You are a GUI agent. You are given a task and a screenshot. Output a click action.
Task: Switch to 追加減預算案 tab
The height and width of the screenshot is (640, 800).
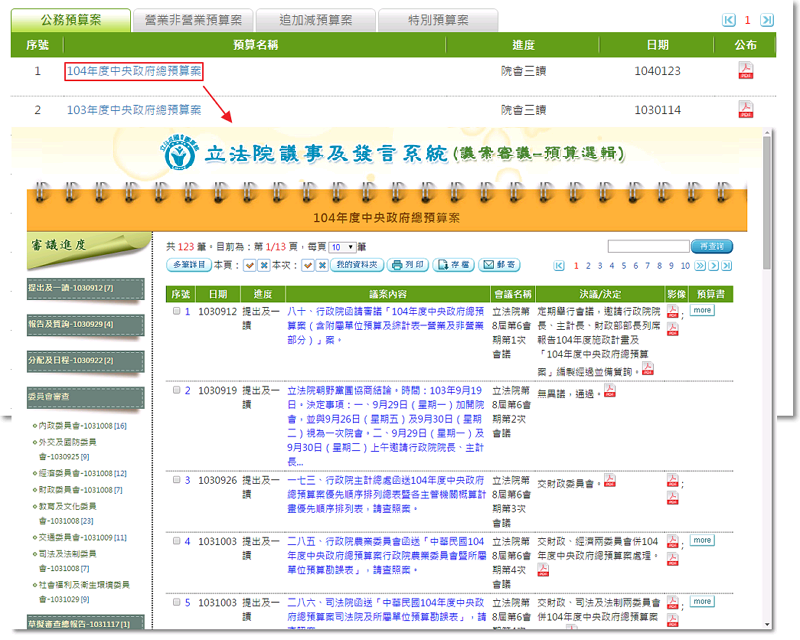(x=315, y=19)
